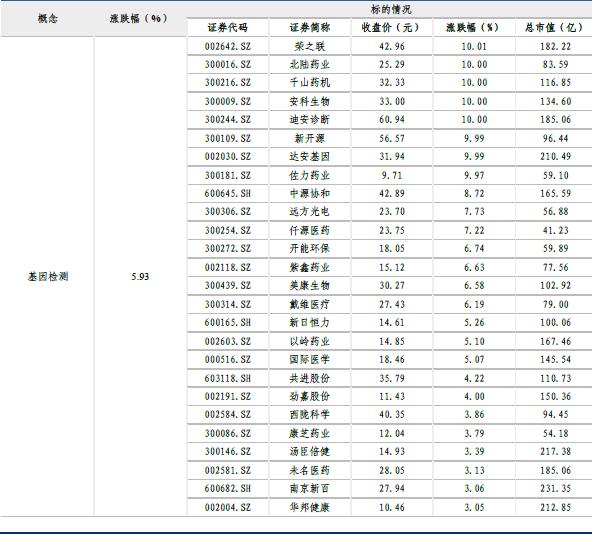Click the 华邦健康 stock name
The height and width of the screenshot is (534, 592).
point(310,507)
